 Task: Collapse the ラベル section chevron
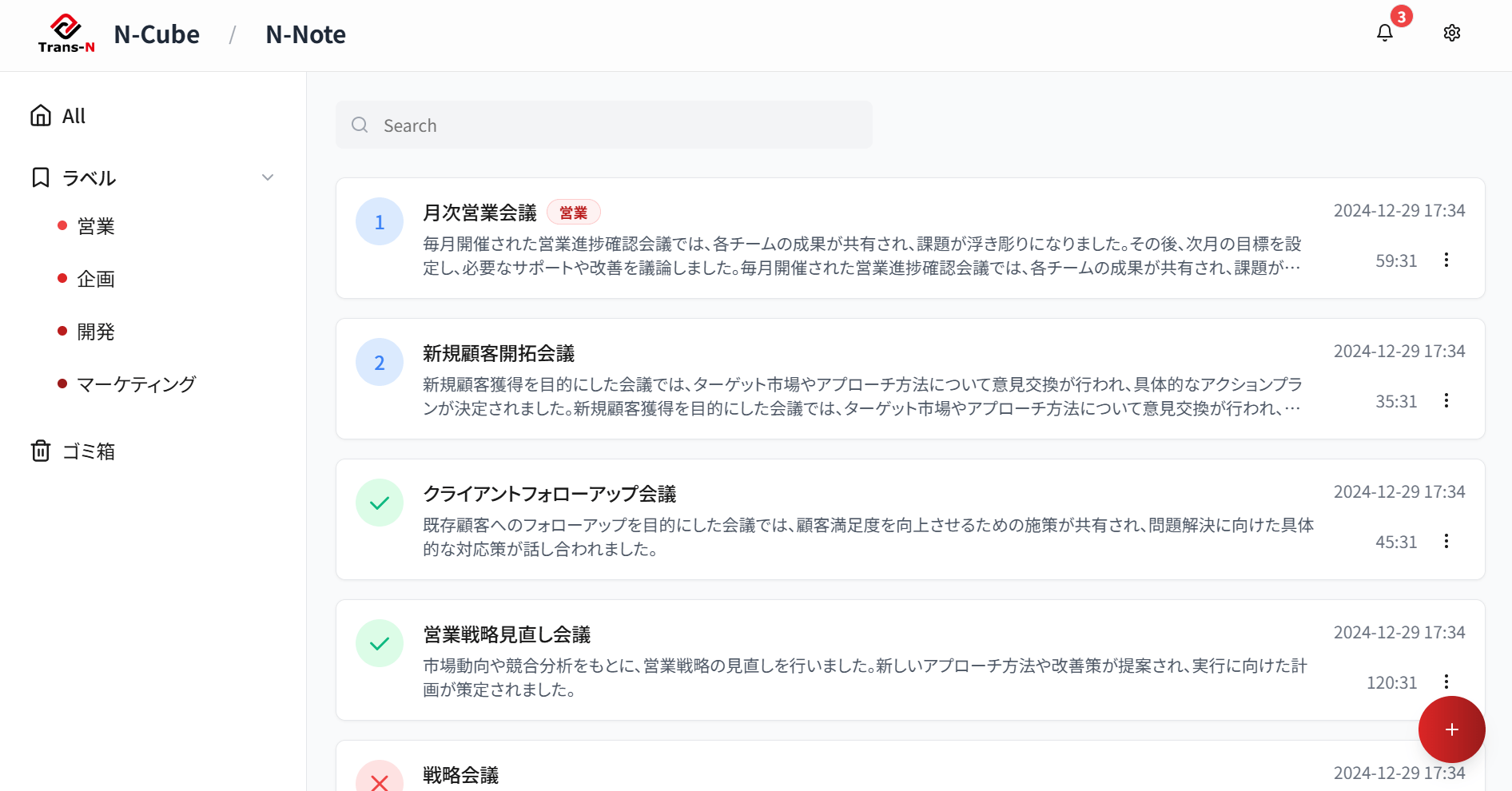[267, 177]
